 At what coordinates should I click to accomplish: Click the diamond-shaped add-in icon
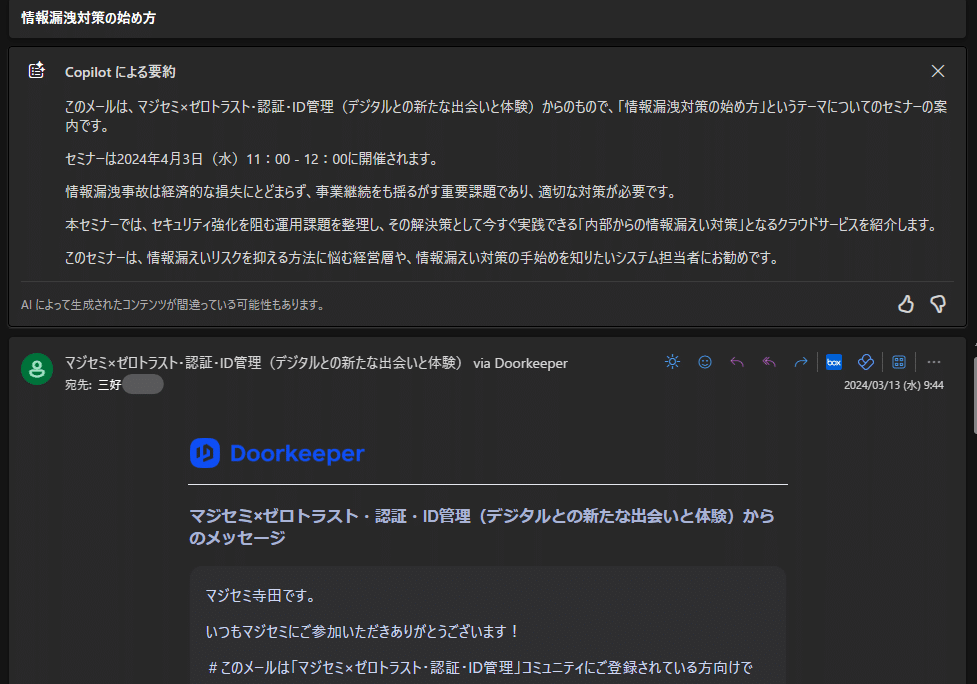point(866,362)
